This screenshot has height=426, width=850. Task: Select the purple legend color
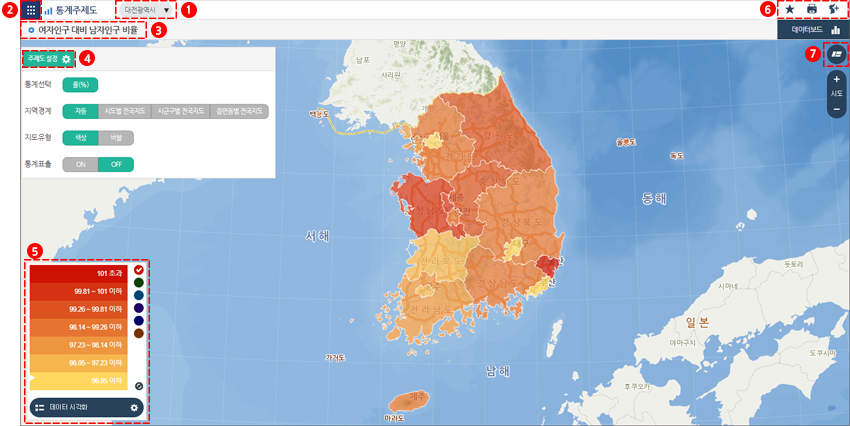tap(139, 308)
